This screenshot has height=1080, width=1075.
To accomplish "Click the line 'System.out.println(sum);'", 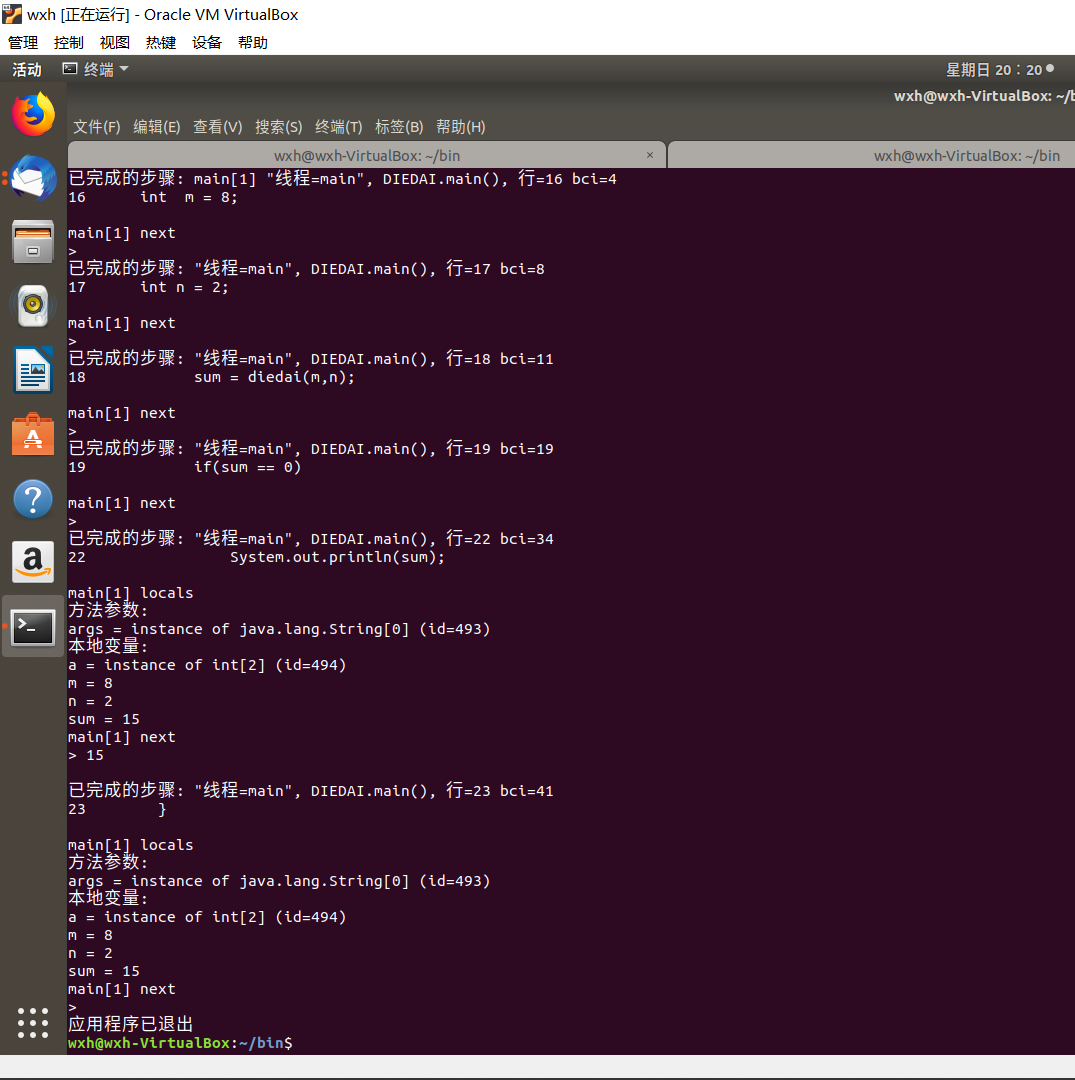I will 337,557.
